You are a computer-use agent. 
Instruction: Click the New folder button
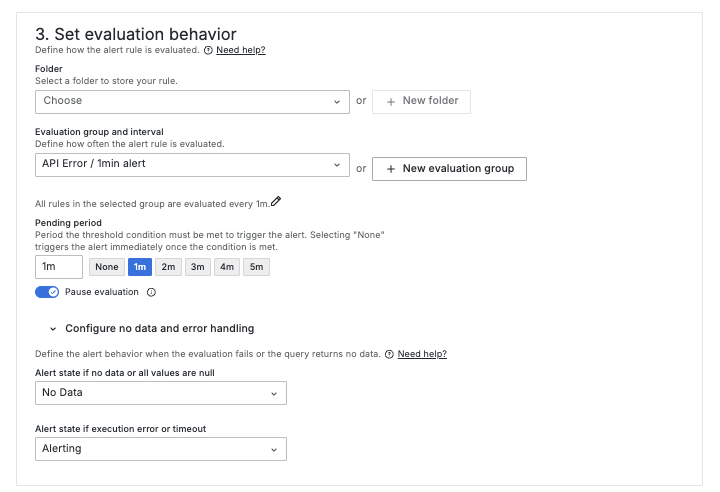(x=421, y=101)
